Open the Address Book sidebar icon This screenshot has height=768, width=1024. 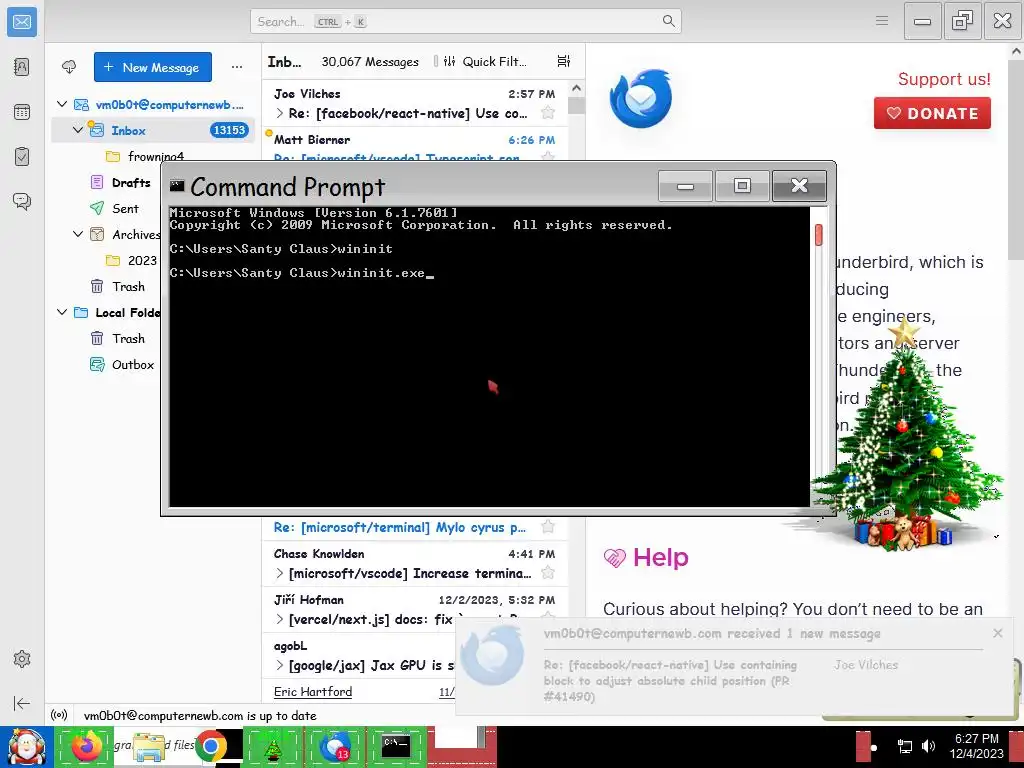(22, 67)
